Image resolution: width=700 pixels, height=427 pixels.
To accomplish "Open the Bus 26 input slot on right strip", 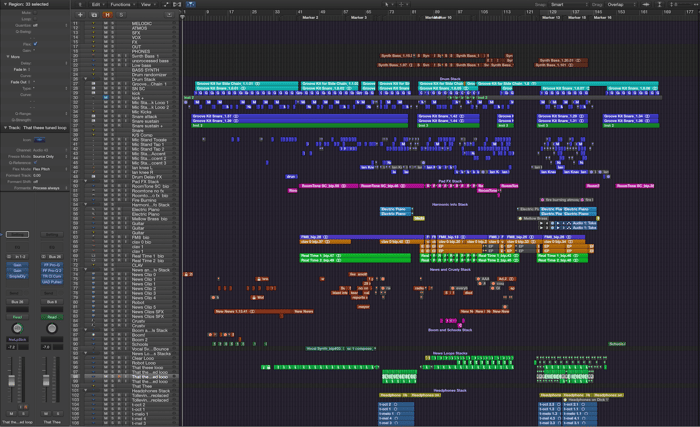I will (55, 256).
